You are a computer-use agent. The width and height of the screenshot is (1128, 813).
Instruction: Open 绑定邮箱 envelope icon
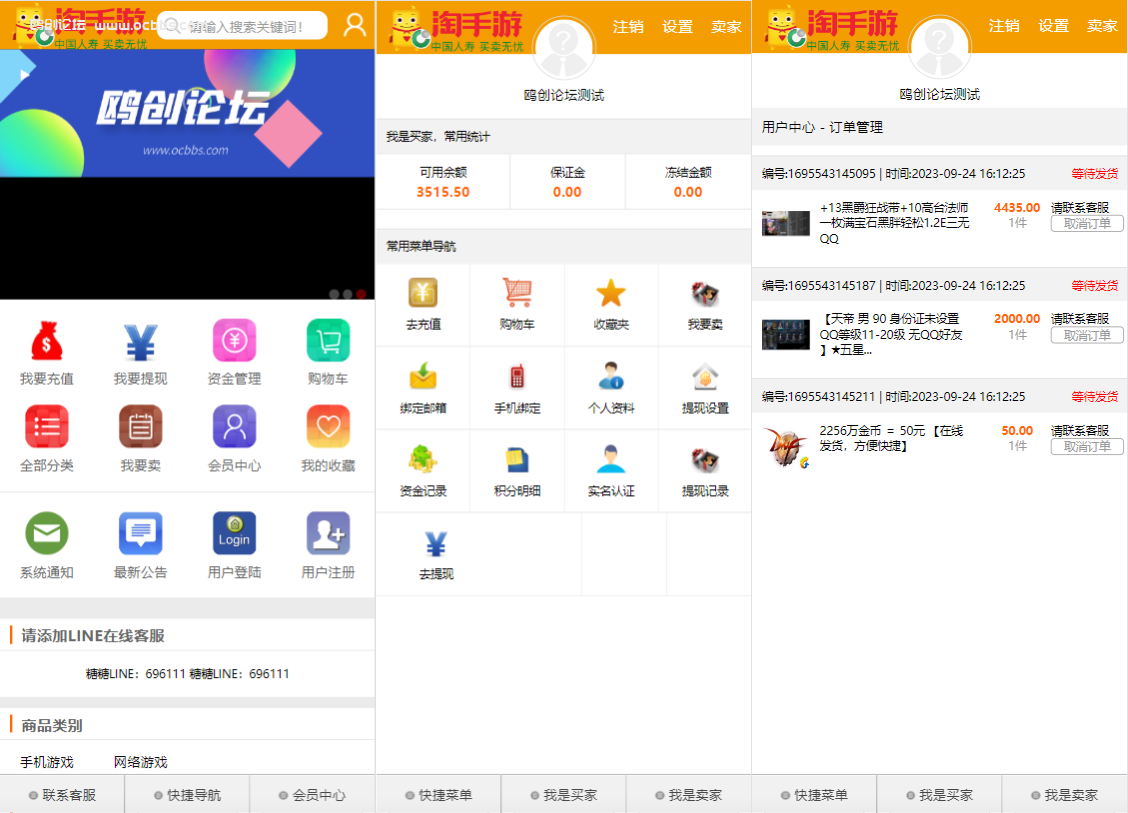tap(423, 376)
